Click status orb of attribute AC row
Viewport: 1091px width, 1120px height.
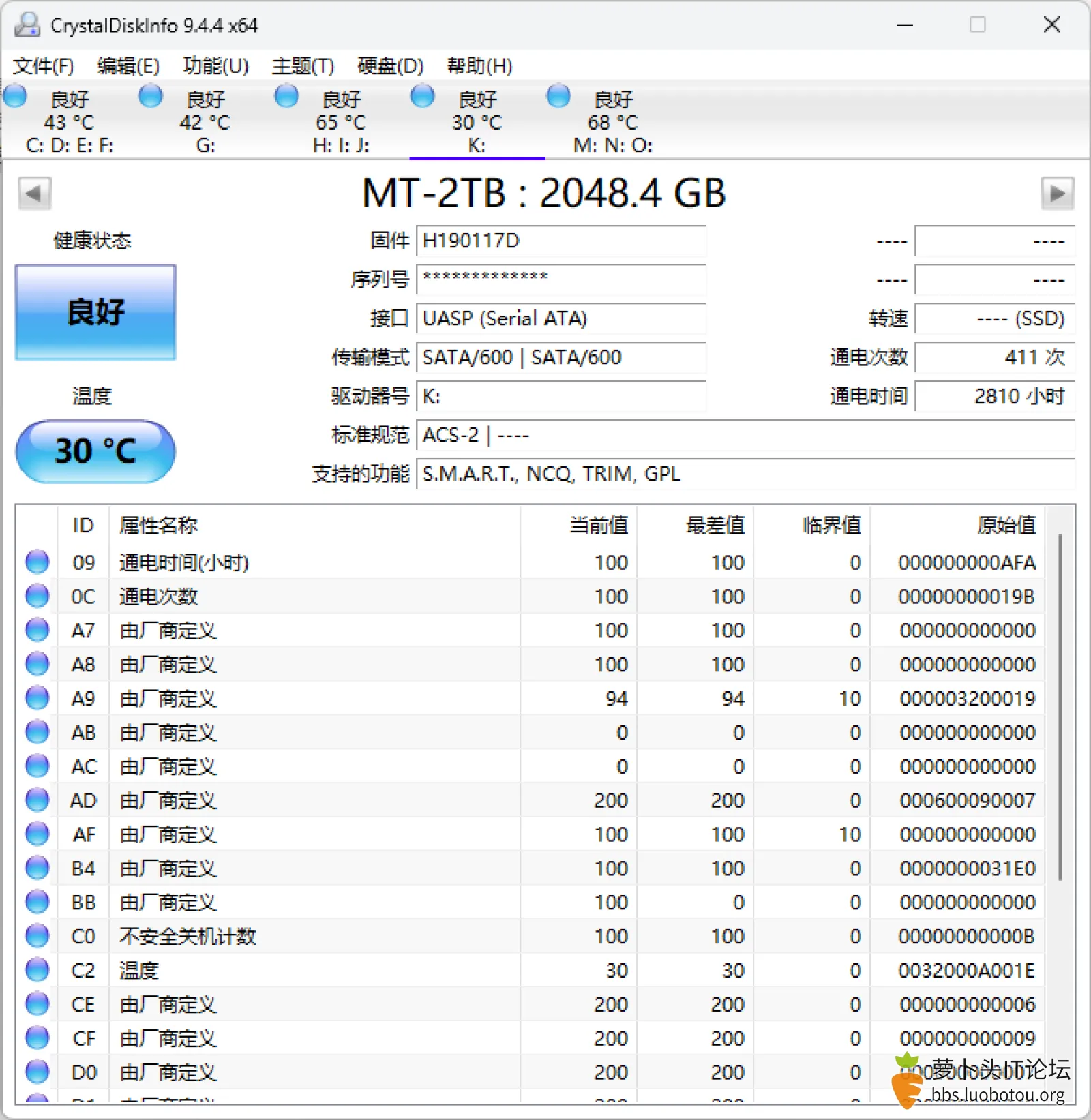38,766
